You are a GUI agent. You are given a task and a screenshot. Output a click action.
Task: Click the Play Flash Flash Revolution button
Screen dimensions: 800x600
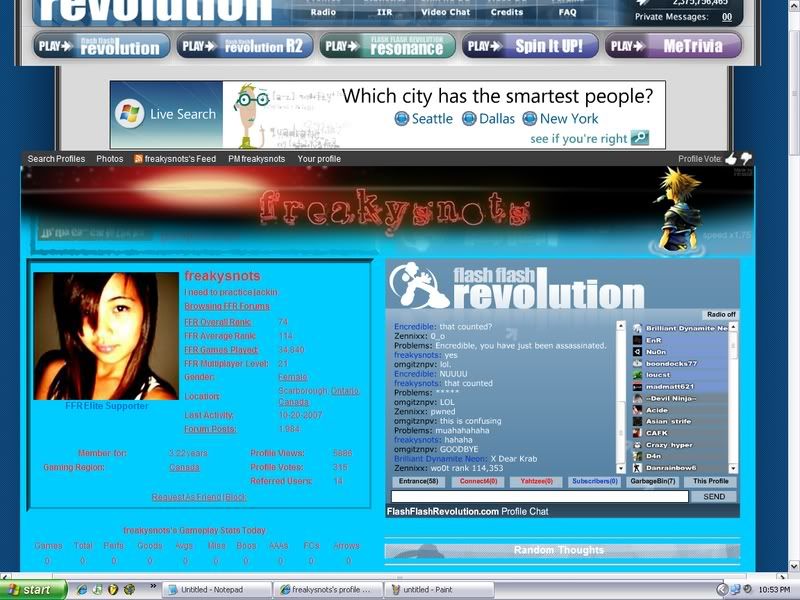[x=102, y=46]
